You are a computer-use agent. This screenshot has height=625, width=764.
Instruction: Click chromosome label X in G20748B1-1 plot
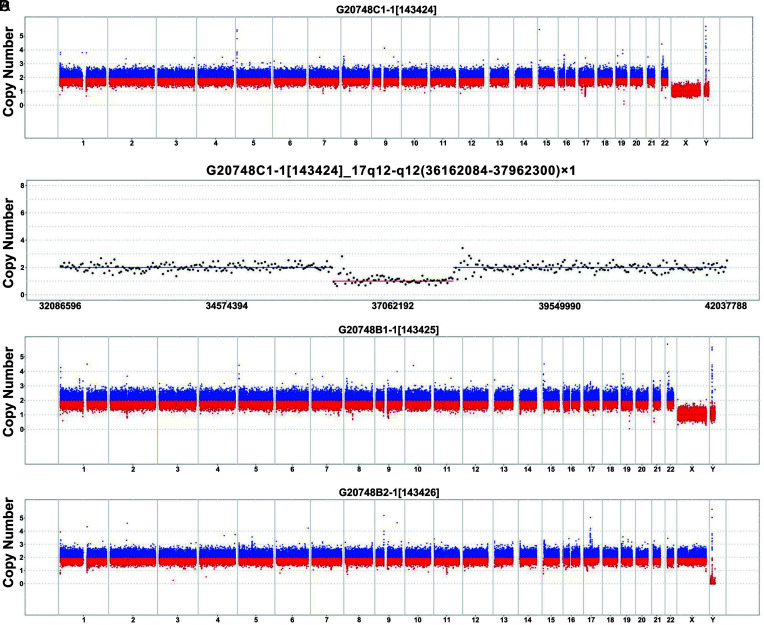692,469
